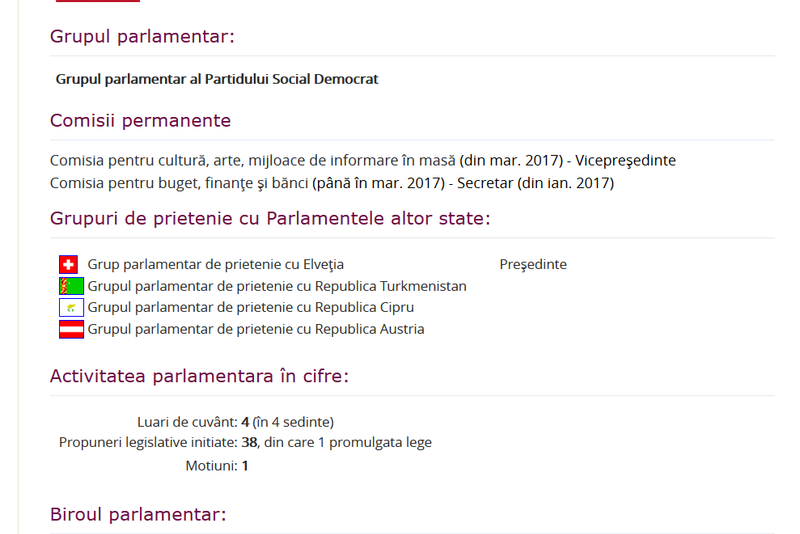
Task: Click the 'Comisii permanente' heading
Action: (140, 121)
